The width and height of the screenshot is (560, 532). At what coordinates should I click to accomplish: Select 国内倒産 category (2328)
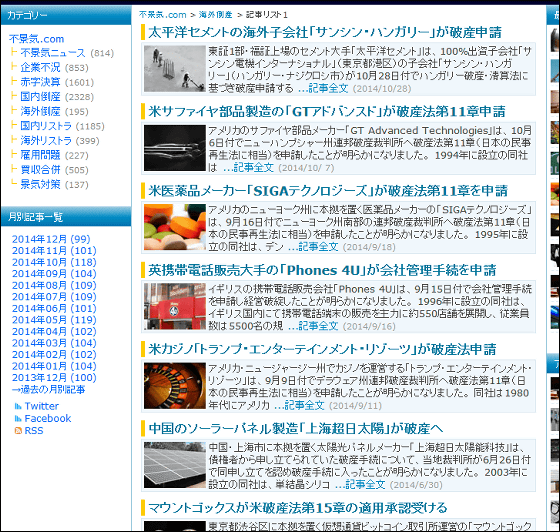click(40, 97)
